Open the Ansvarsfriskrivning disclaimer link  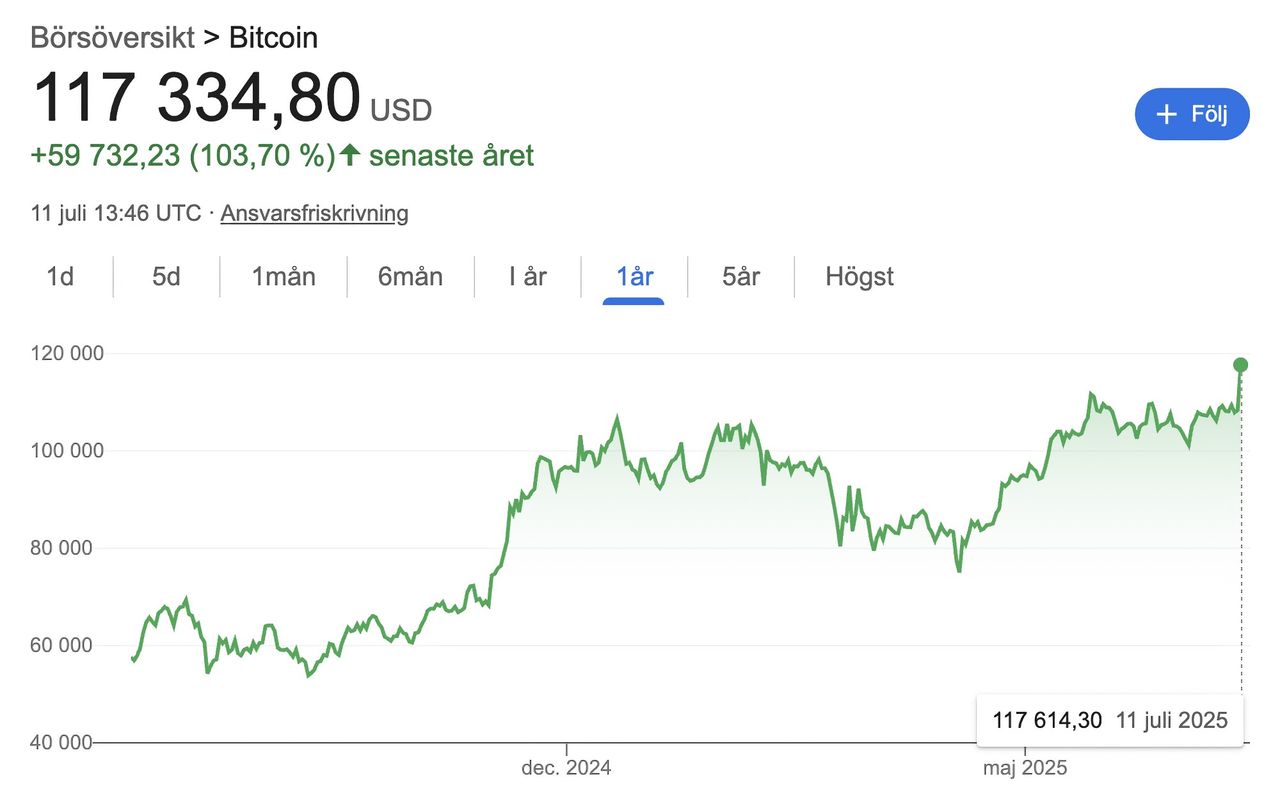coord(314,213)
